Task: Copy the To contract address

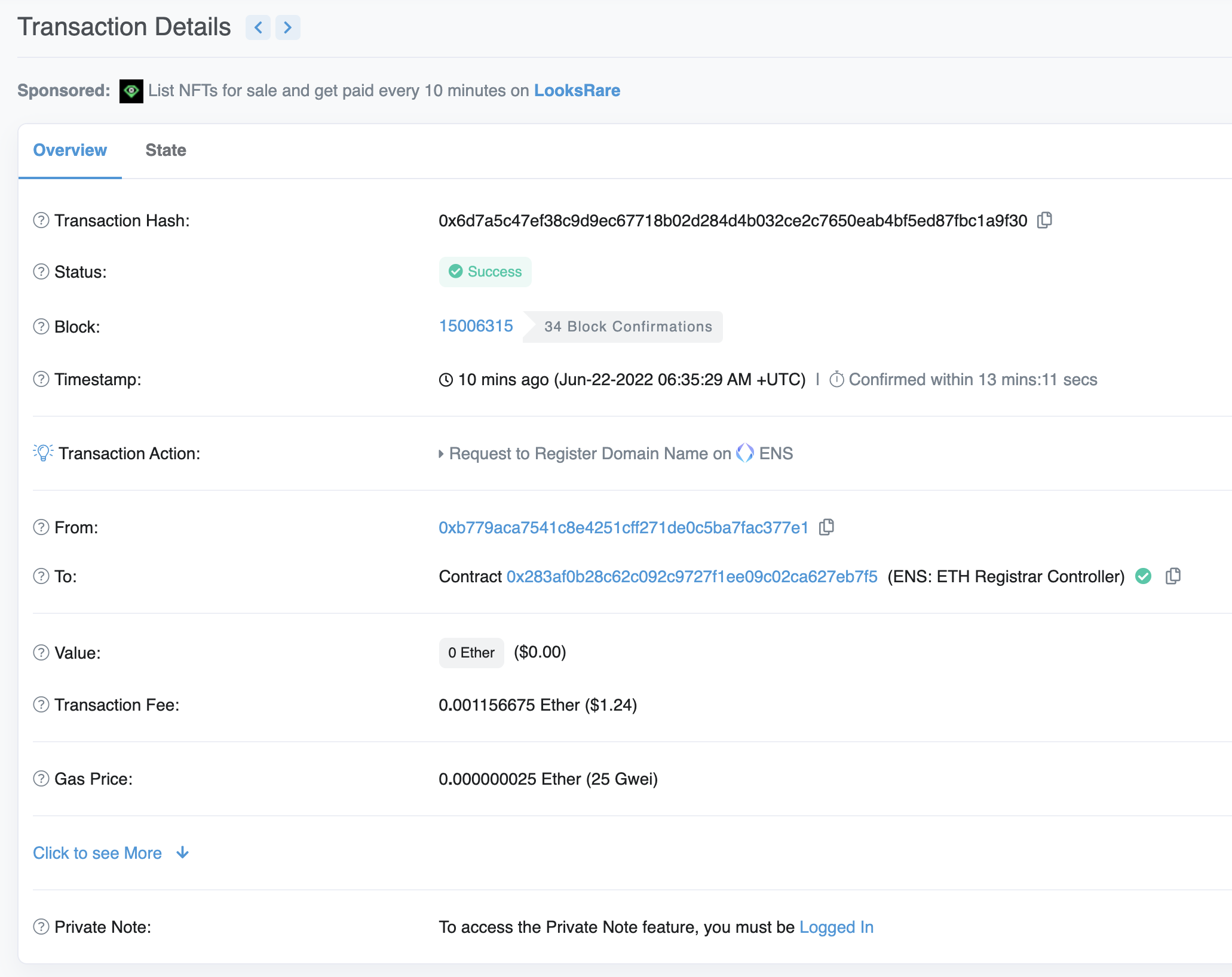Action: tap(1173, 576)
